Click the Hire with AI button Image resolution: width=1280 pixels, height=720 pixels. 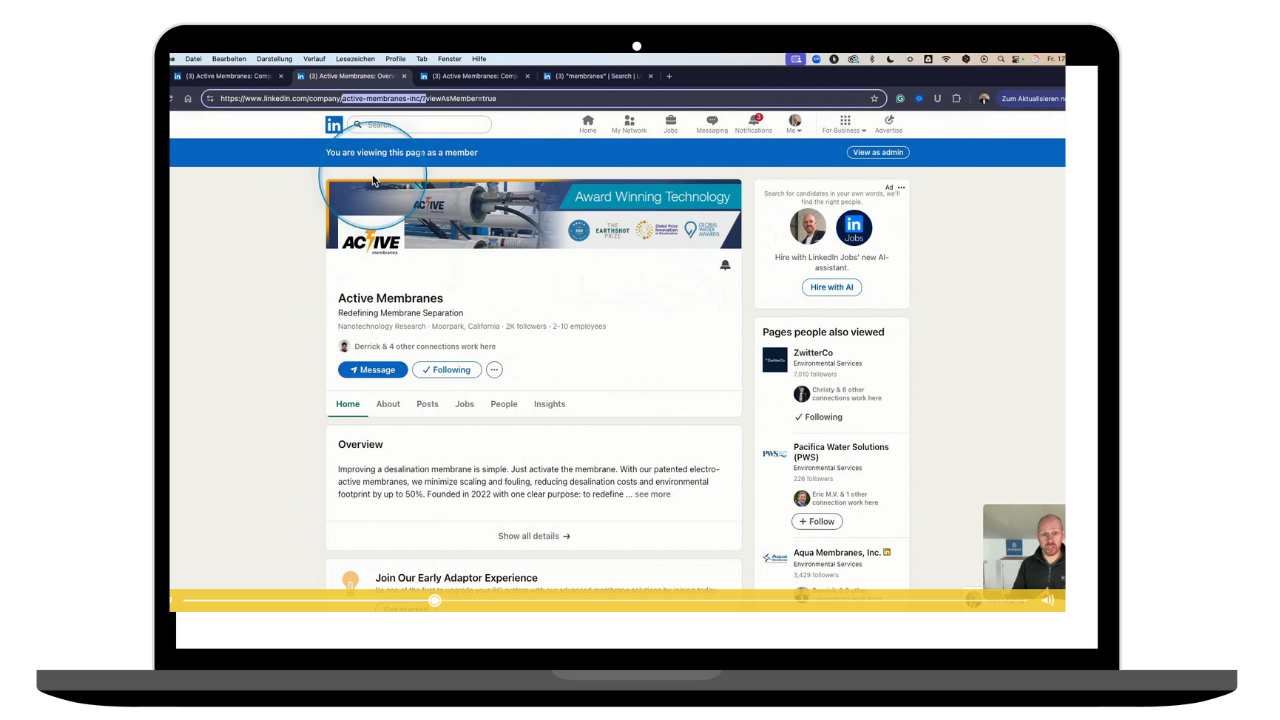pyautogui.click(x=832, y=287)
